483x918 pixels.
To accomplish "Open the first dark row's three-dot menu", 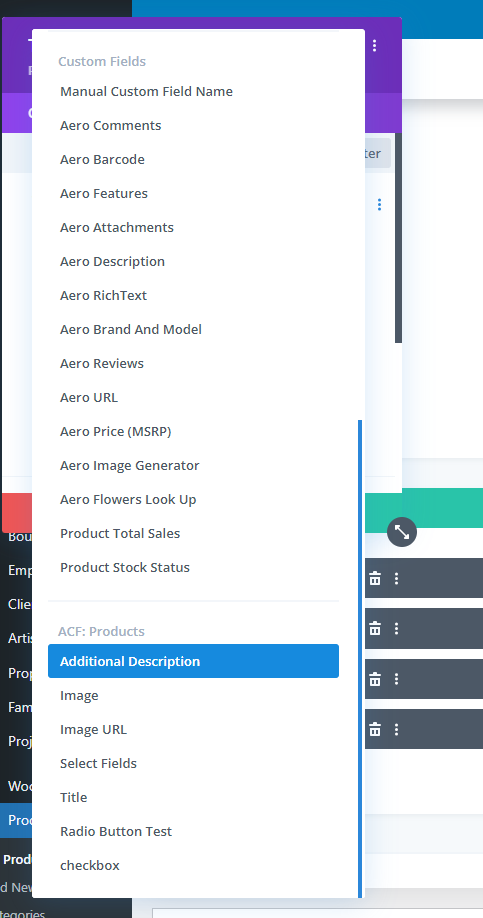I will [x=397, y=578].
